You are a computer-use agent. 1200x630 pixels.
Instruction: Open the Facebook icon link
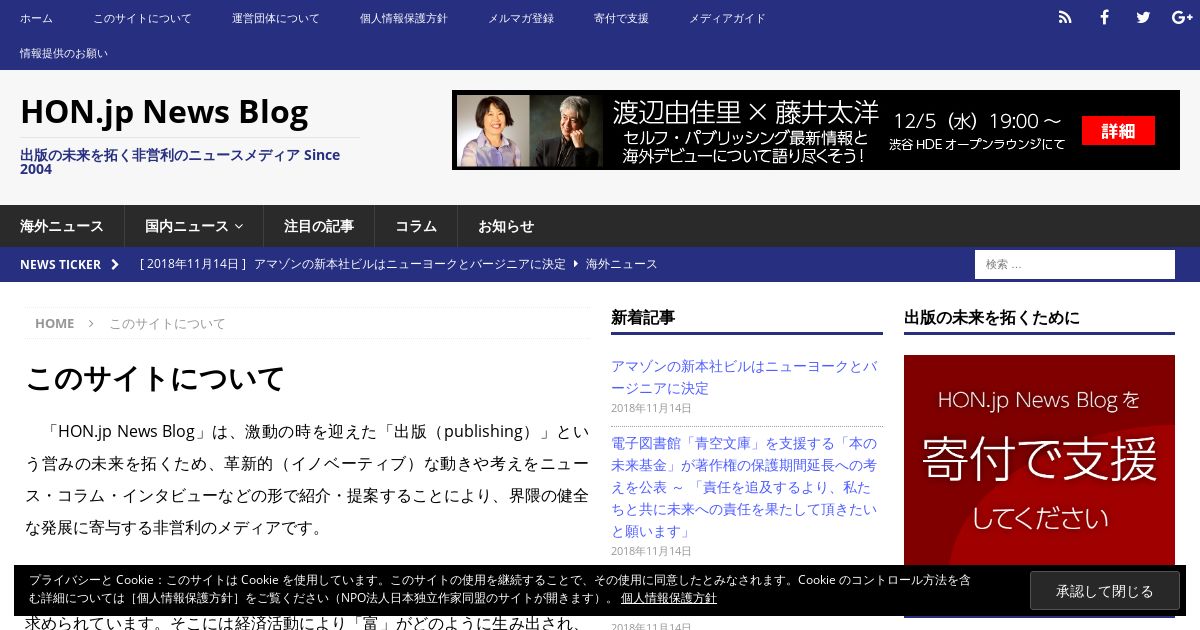(1104, 17)
